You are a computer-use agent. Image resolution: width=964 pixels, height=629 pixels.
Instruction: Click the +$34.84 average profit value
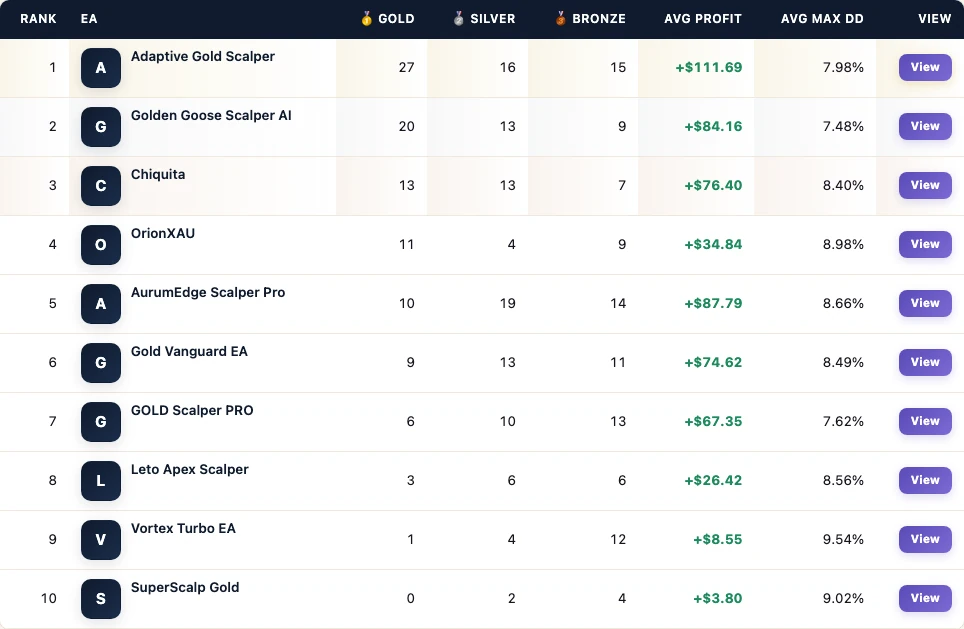coord(713,245)
